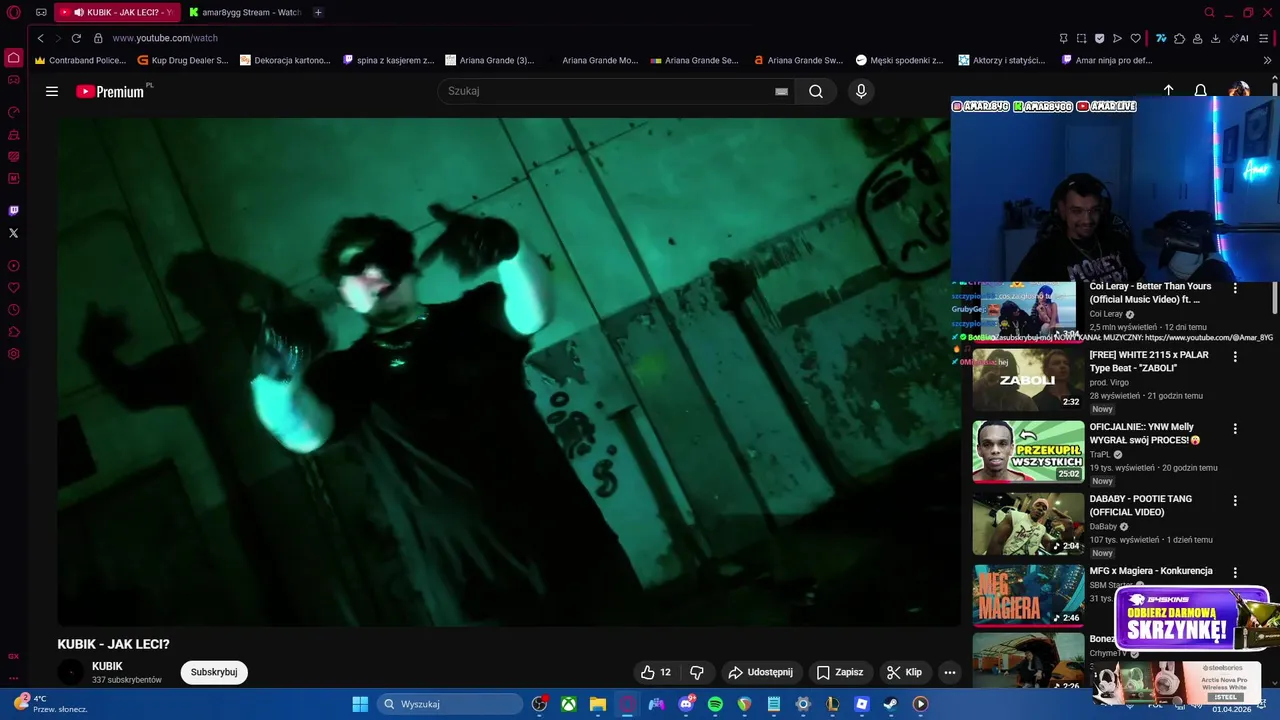1280x720 pixels.
Task: Click the YouTube search magnifier button
Action: pyautogui.click(x=816, y=91)
